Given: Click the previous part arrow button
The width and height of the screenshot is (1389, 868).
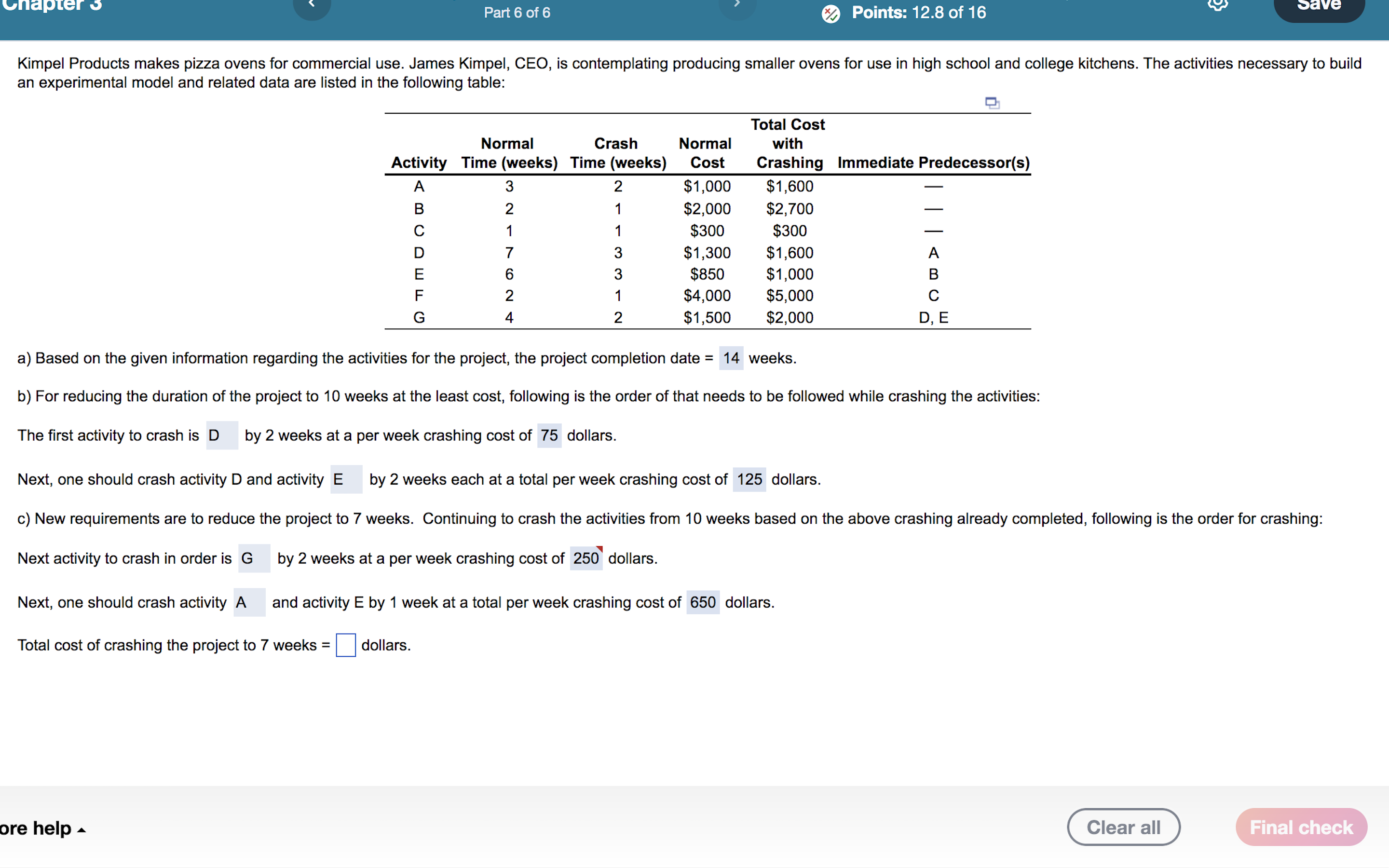Looking at the screenshot, I should 312,6.
